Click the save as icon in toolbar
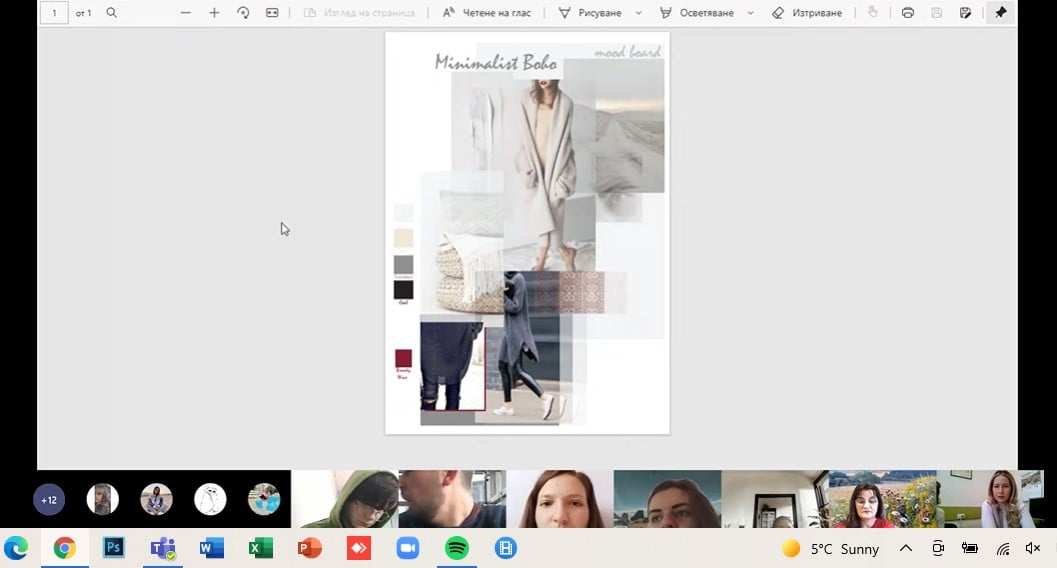 click(x=965, y=13)
